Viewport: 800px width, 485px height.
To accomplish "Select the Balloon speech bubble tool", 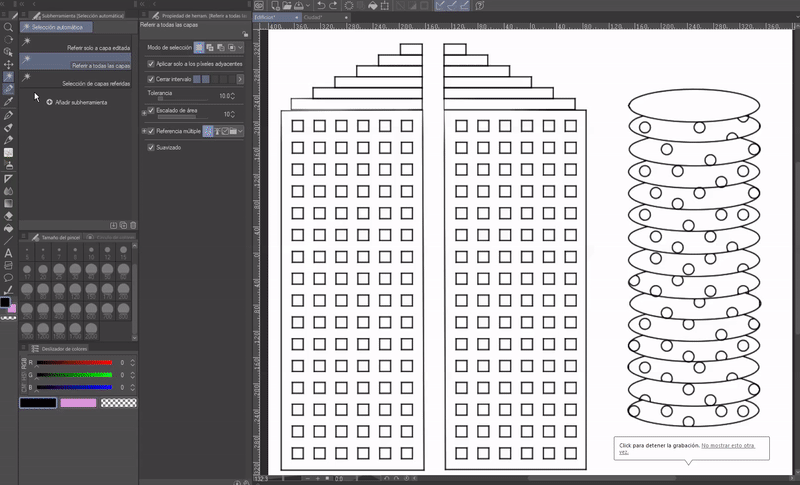I will click(x=8, y=278).
